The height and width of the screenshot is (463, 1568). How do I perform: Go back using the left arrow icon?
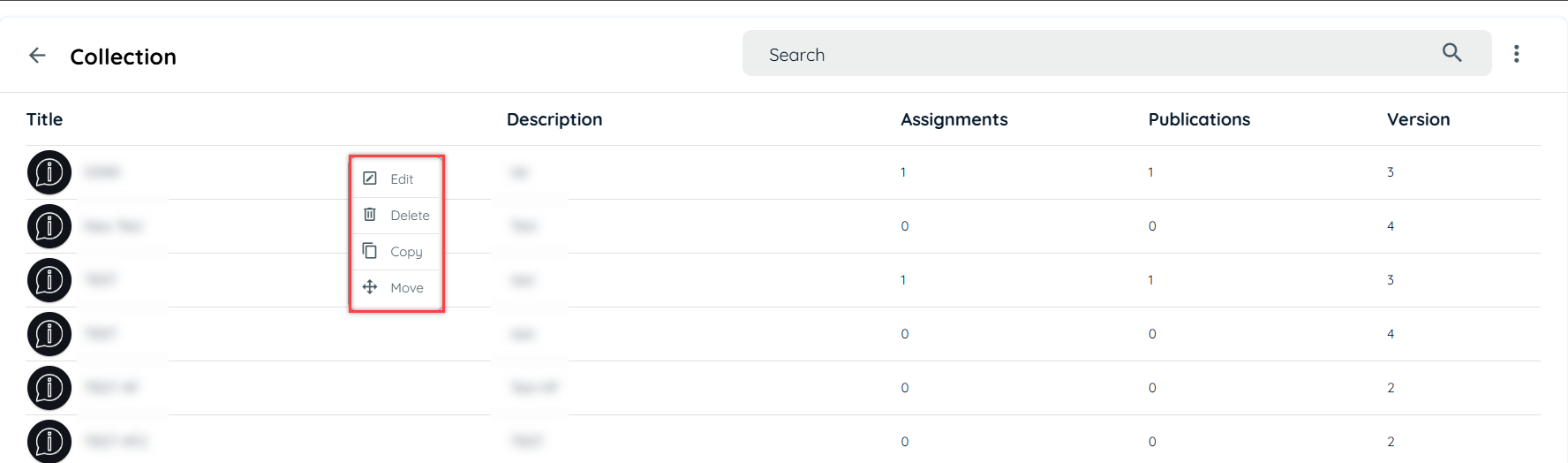pos(37,56)
